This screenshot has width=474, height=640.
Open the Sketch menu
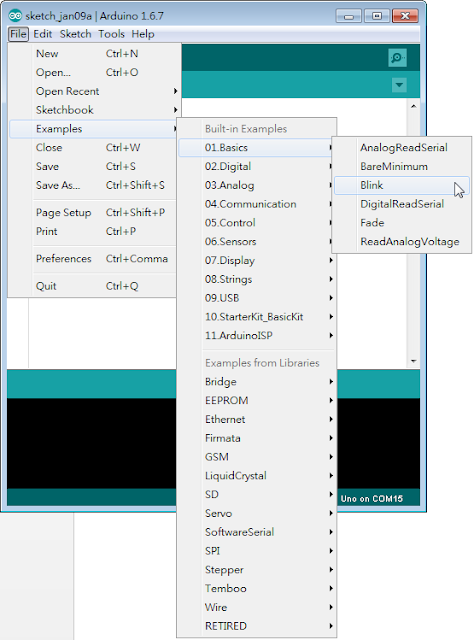76,34
